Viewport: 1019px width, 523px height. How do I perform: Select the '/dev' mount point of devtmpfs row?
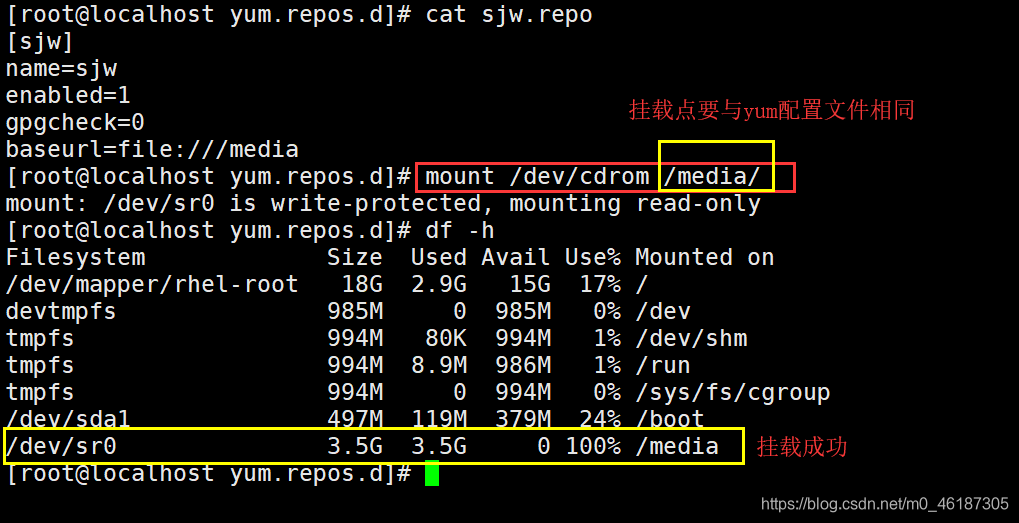click(x=663, y=312)
